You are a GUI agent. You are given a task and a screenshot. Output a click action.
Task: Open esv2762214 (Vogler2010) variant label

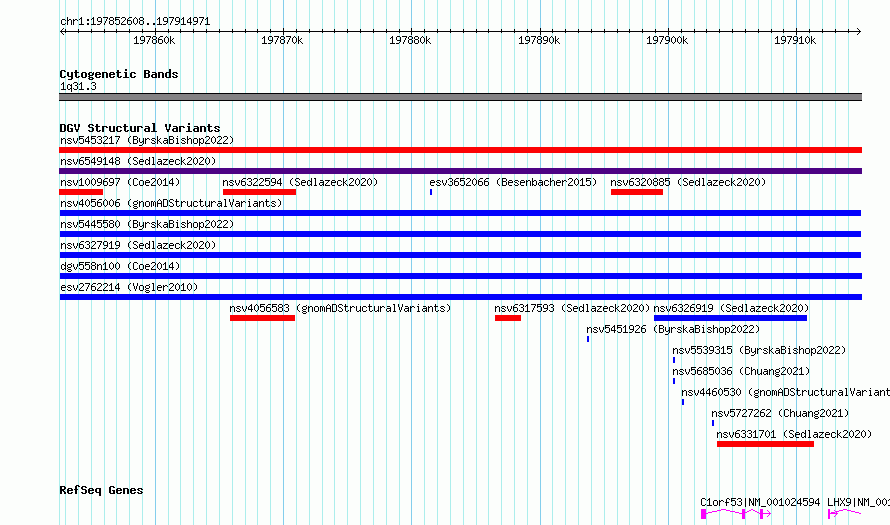pyautogui.click(x=129, y=287)
